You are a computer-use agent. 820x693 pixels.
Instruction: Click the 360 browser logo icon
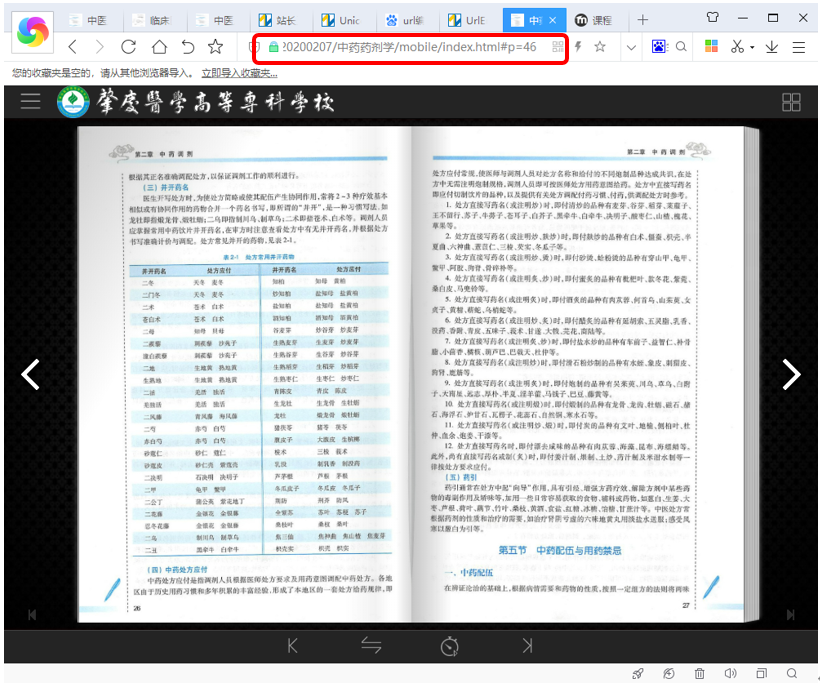point(32,32)
